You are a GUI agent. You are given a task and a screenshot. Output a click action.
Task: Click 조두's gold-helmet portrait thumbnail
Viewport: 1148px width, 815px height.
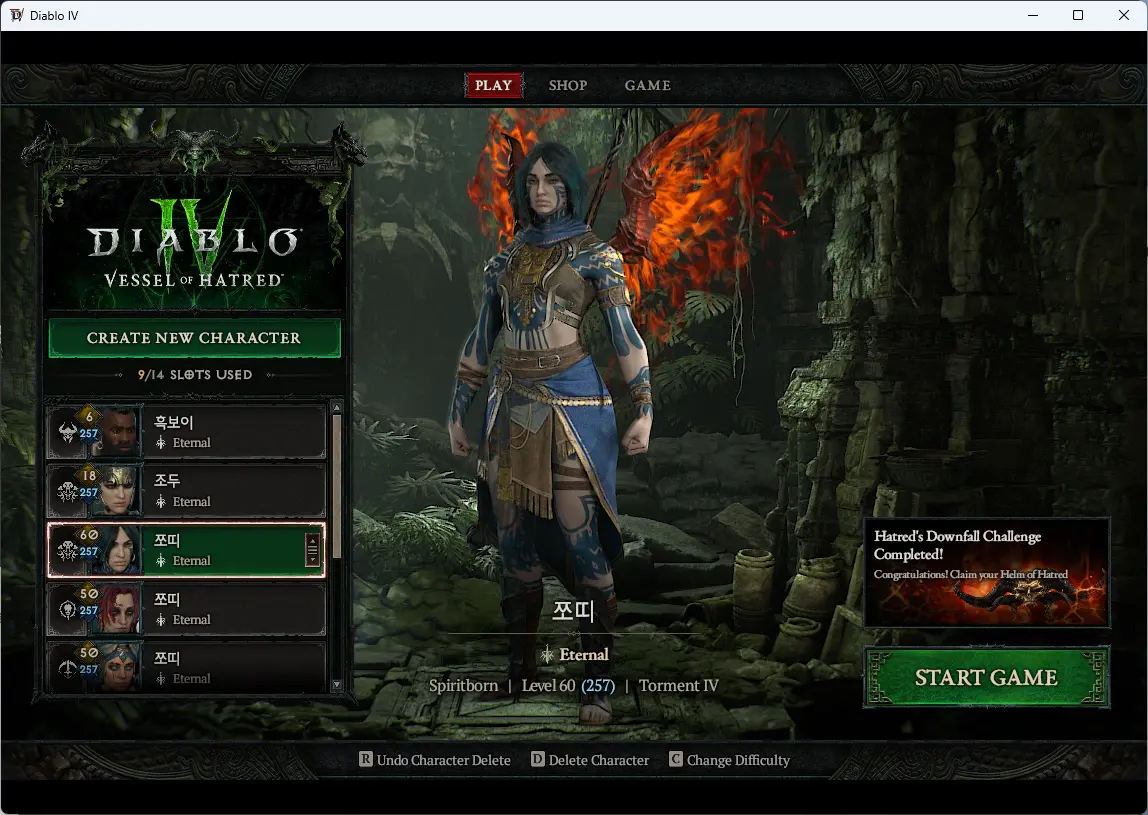pos(119,491)
